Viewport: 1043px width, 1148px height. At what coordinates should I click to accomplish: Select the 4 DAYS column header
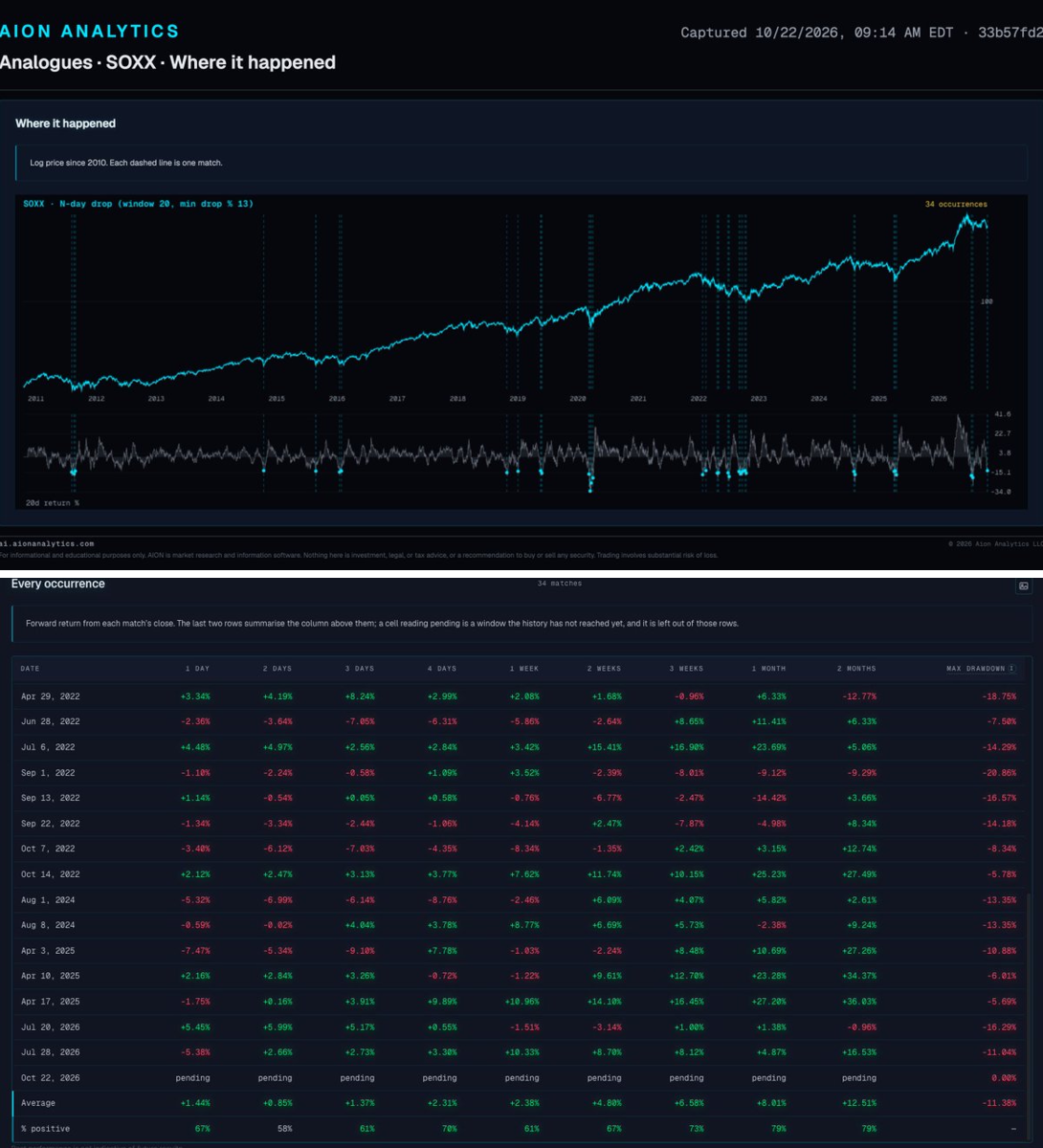click(442, 669)
